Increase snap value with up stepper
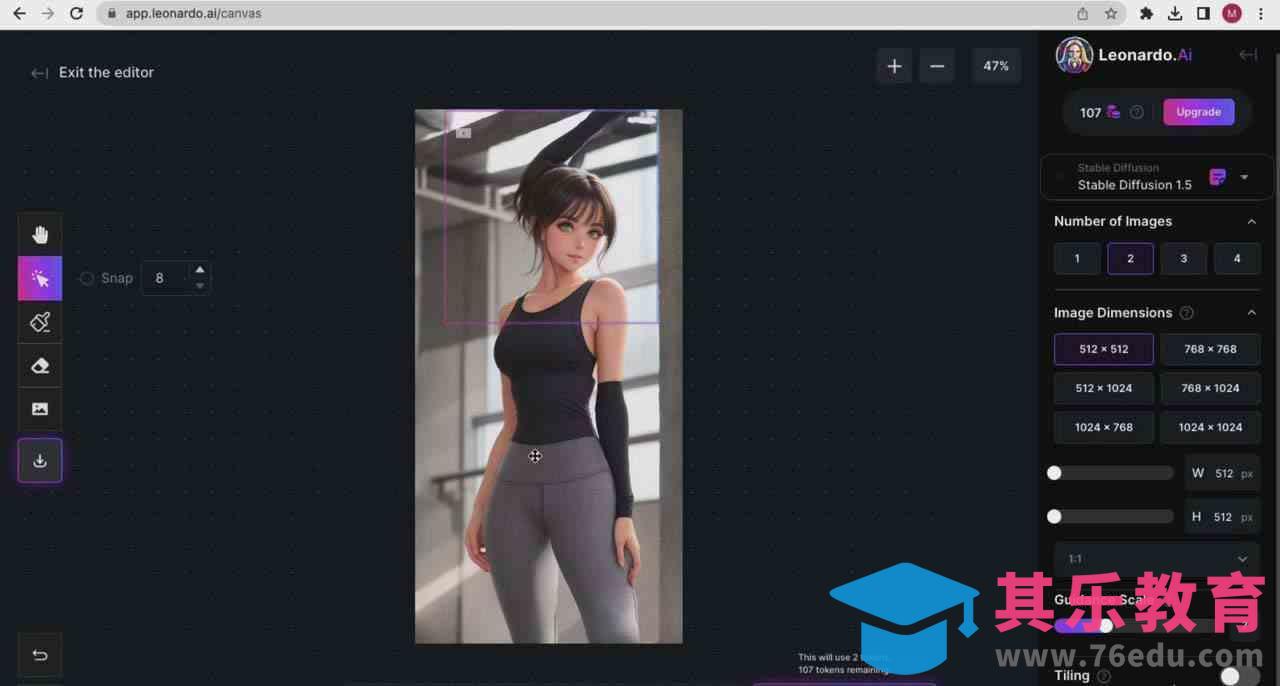1280x686 pixels. [x=200, y=270]
